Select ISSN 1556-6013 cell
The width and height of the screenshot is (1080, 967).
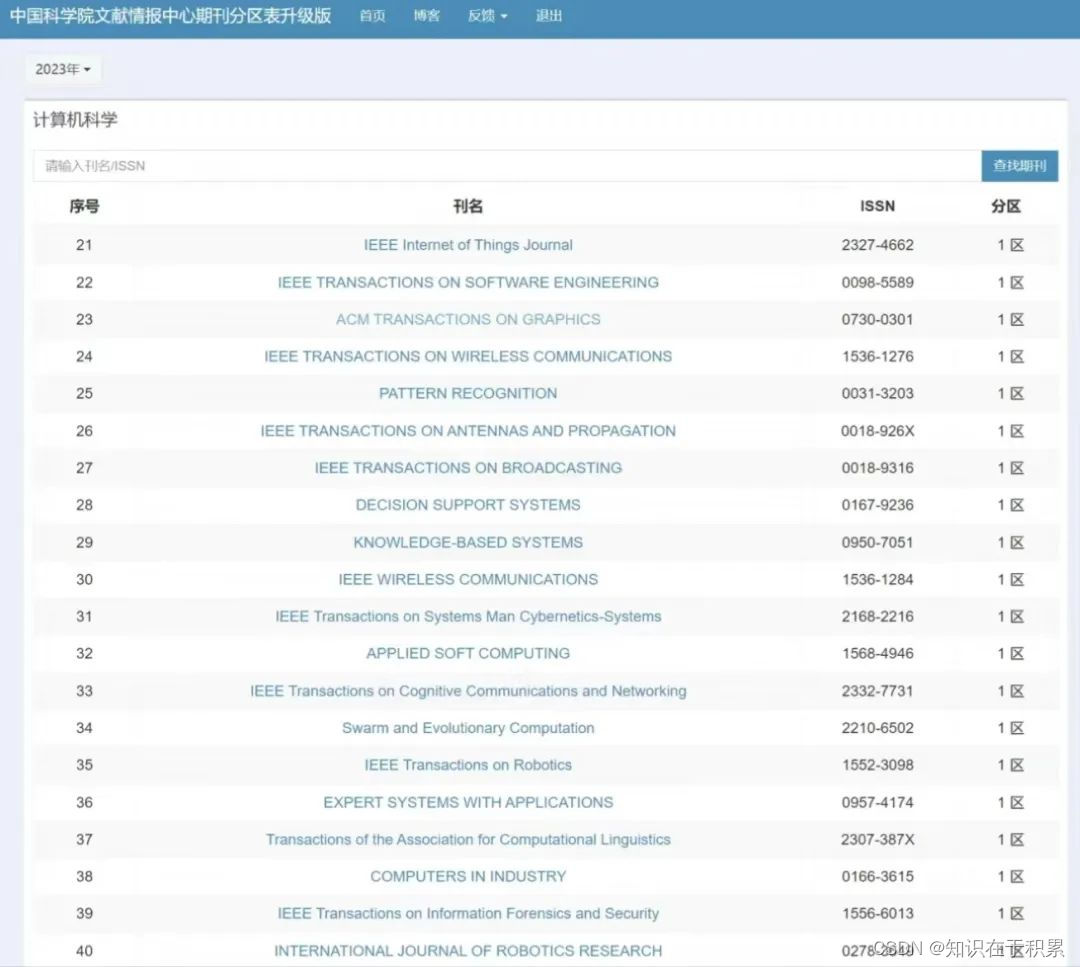[878, 914]
